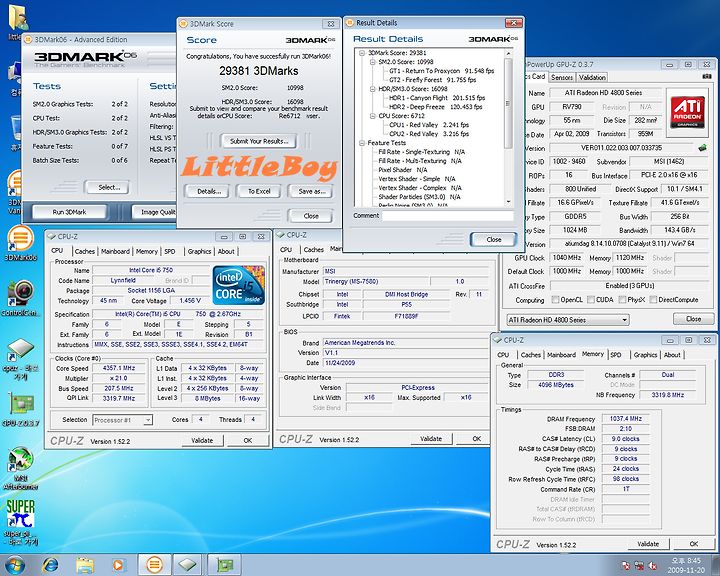Click the Comment input field
This screenshot has height=576, width=720.
pos(448,215)
